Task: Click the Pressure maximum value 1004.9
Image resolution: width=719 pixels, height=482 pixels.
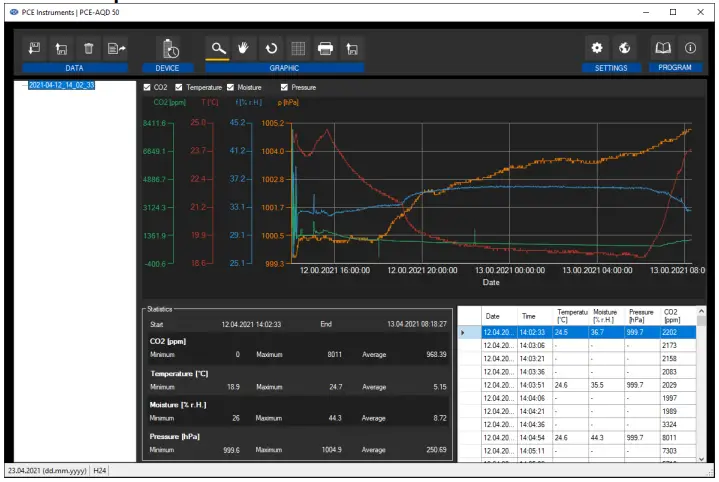Action: point(331,450)
